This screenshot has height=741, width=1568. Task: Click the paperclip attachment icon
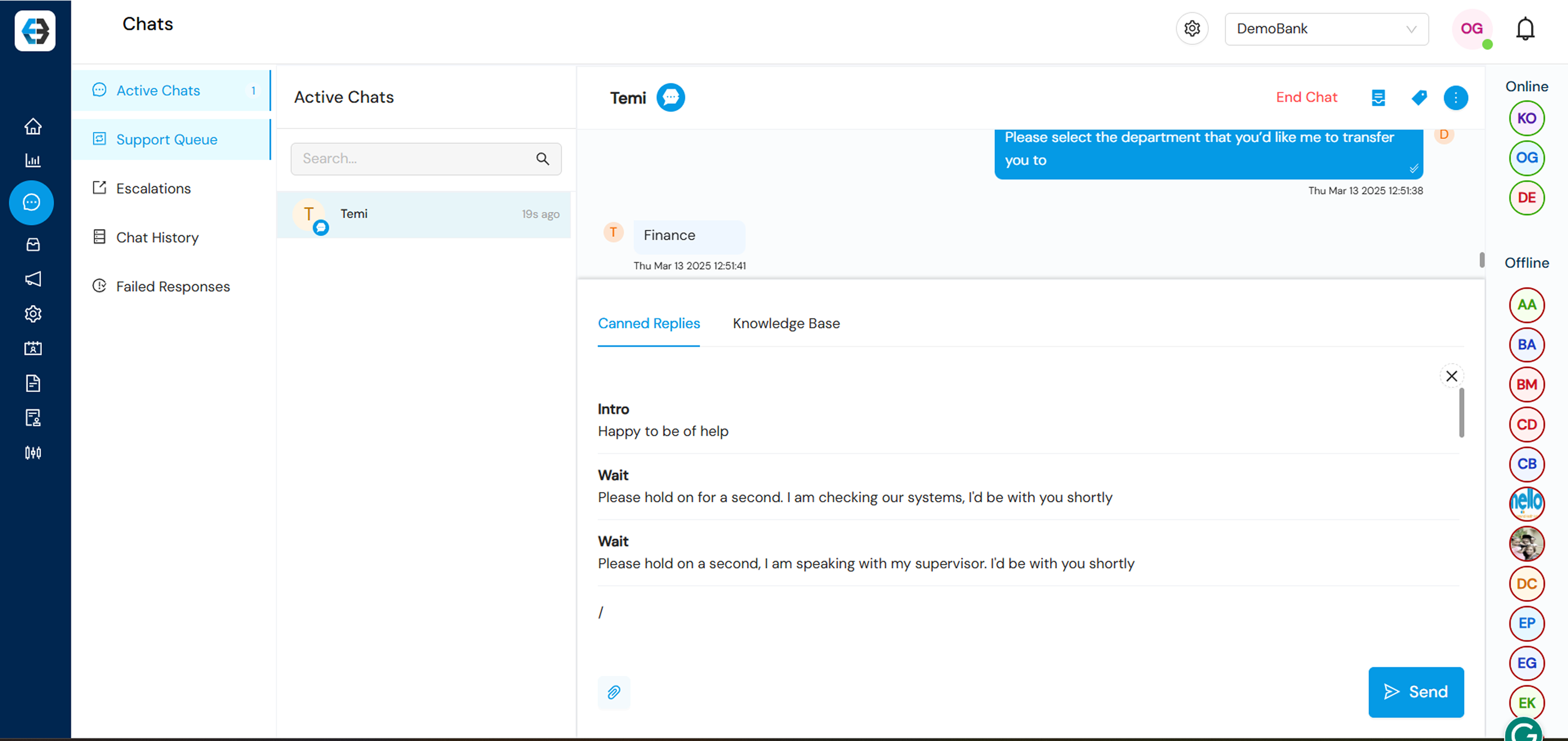614,692
